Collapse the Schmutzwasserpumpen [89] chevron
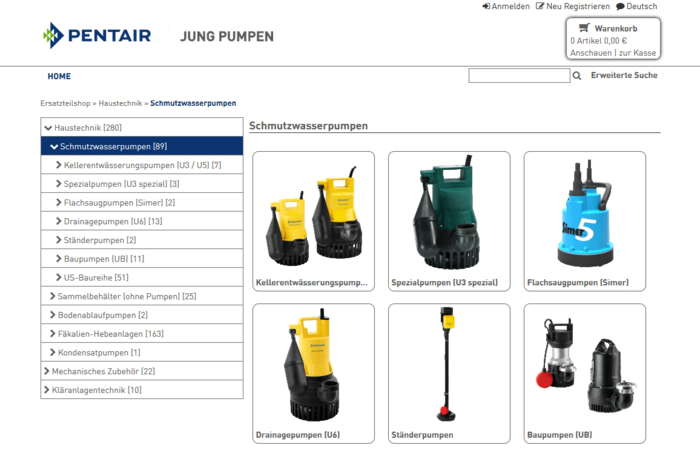Image resolution: width=700 pixels, height=451 pixels. (54, 146)
